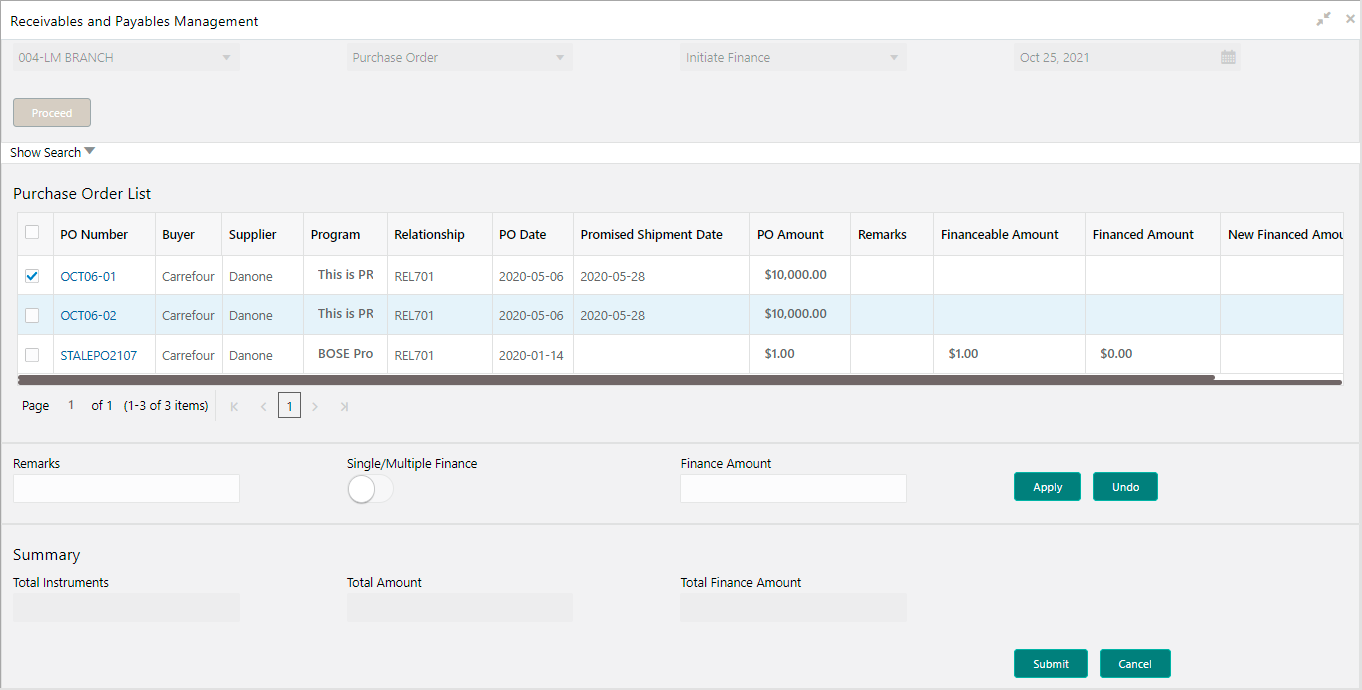
Task: Click the Cancel button
Action: 1135,664
